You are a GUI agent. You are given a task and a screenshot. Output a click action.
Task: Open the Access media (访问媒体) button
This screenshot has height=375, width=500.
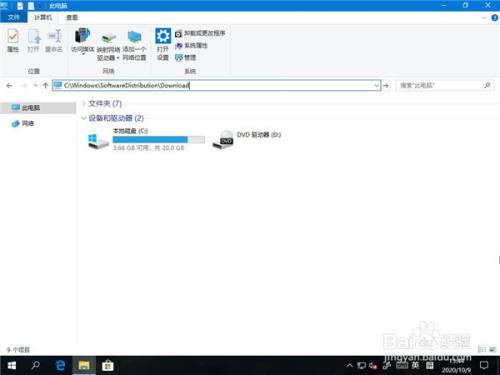[x=83, y=41]
